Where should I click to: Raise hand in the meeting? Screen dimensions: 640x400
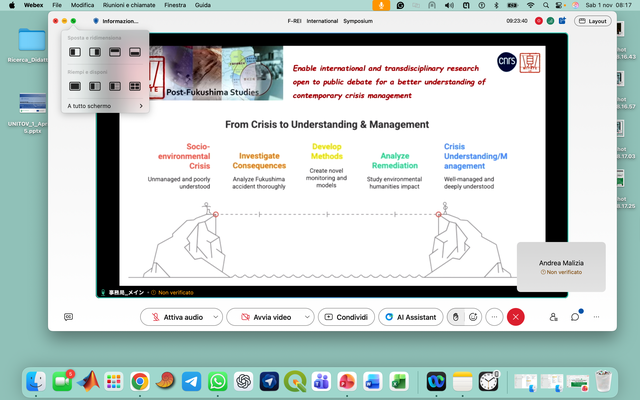(456, 317)
